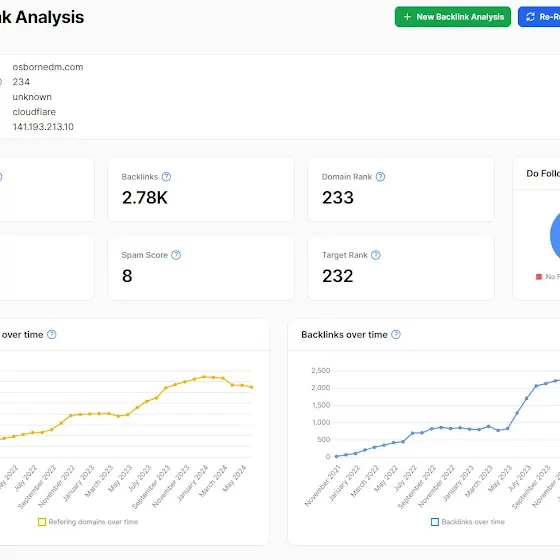This screenshot has width=560, height=560.
Task: Click the New Backlink Analysis button
Action: tap(452, 17)
